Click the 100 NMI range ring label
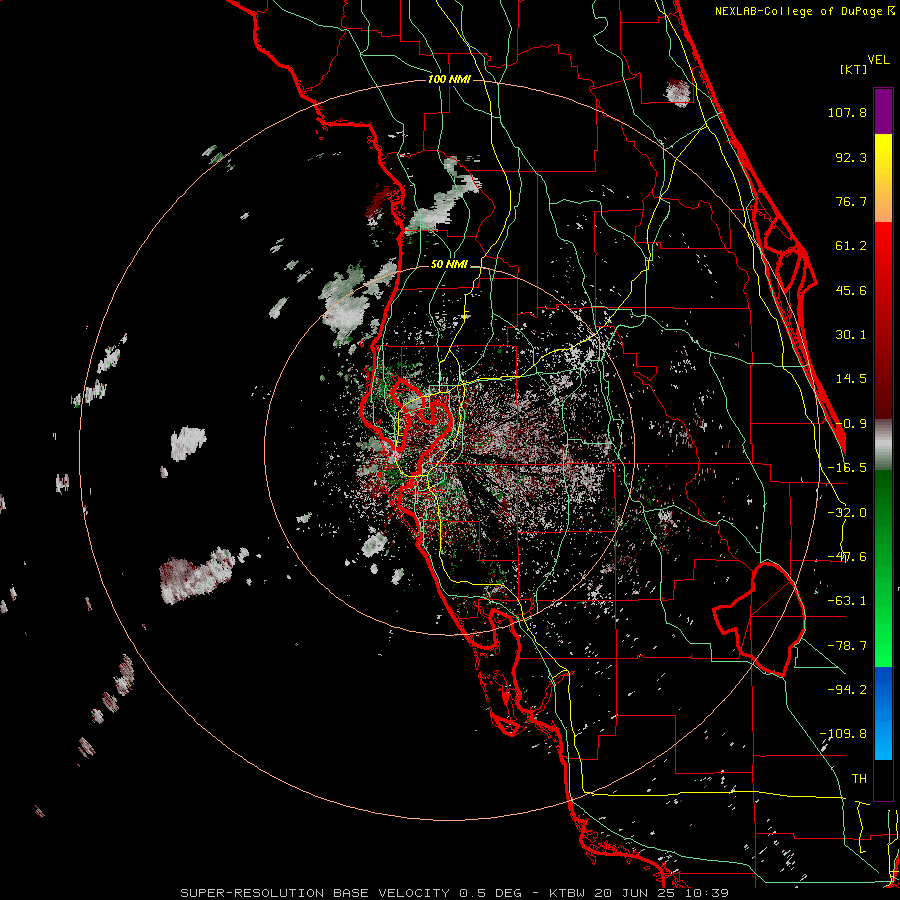 449,79
